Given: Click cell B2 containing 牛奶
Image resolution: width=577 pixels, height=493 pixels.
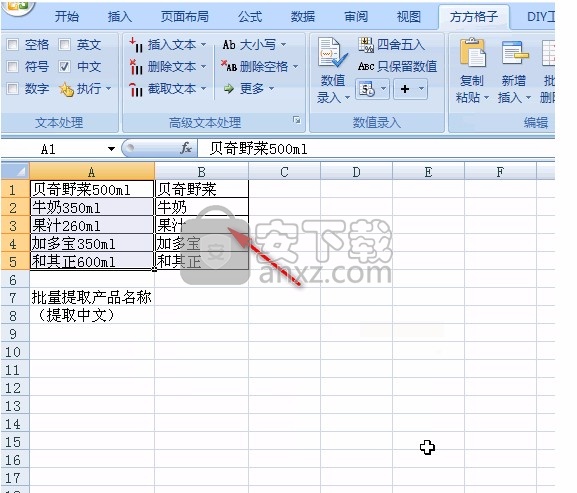Looking at the screenshot, I should coord(202,207).
